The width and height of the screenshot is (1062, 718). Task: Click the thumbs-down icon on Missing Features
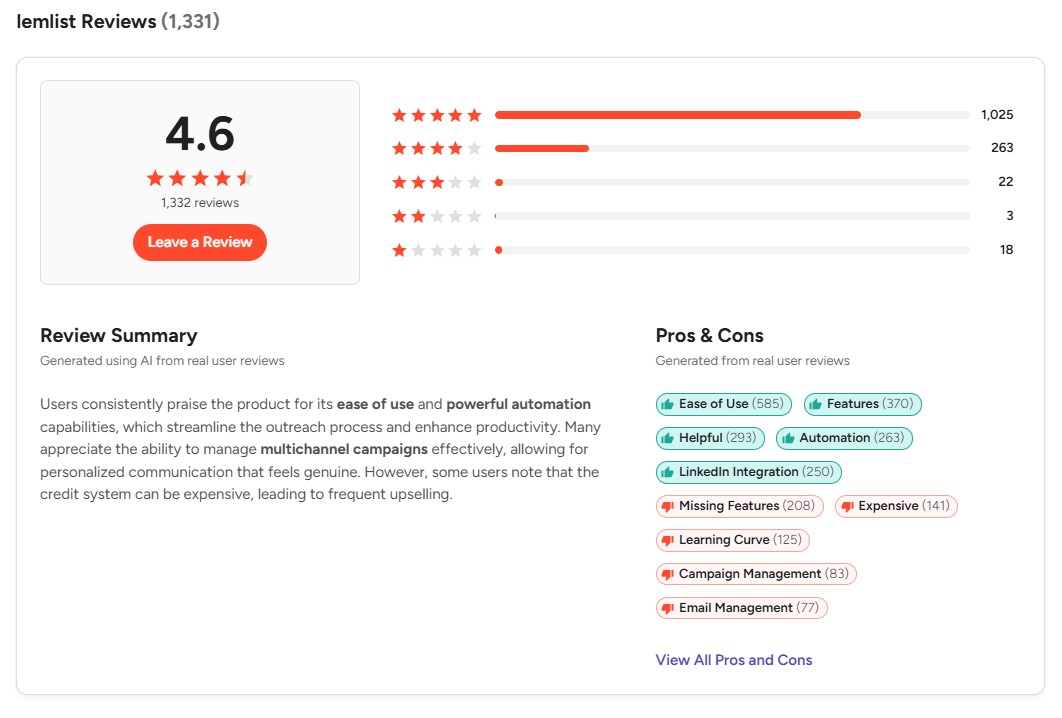click(x=669, y=506)
